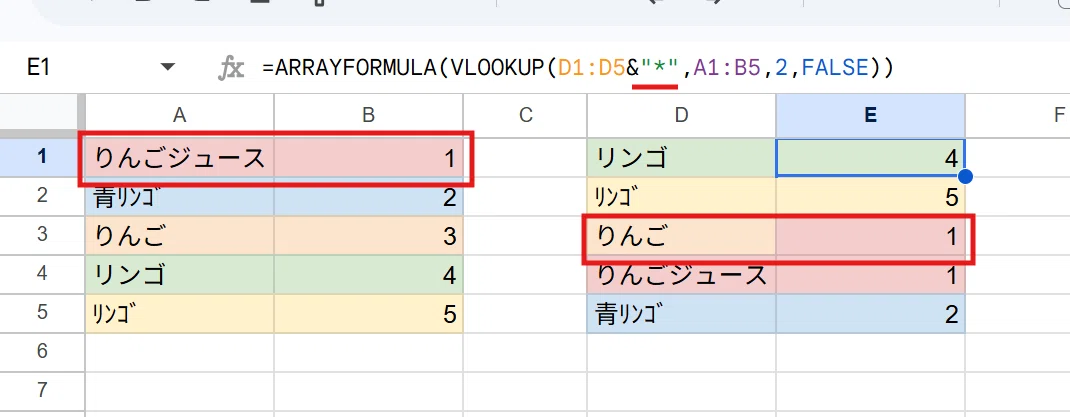The height and width of the screenshot is (417, 1070).
Task: Click cell A5 with half-width ﾘﾝｺﾞ
Action: 179,313
